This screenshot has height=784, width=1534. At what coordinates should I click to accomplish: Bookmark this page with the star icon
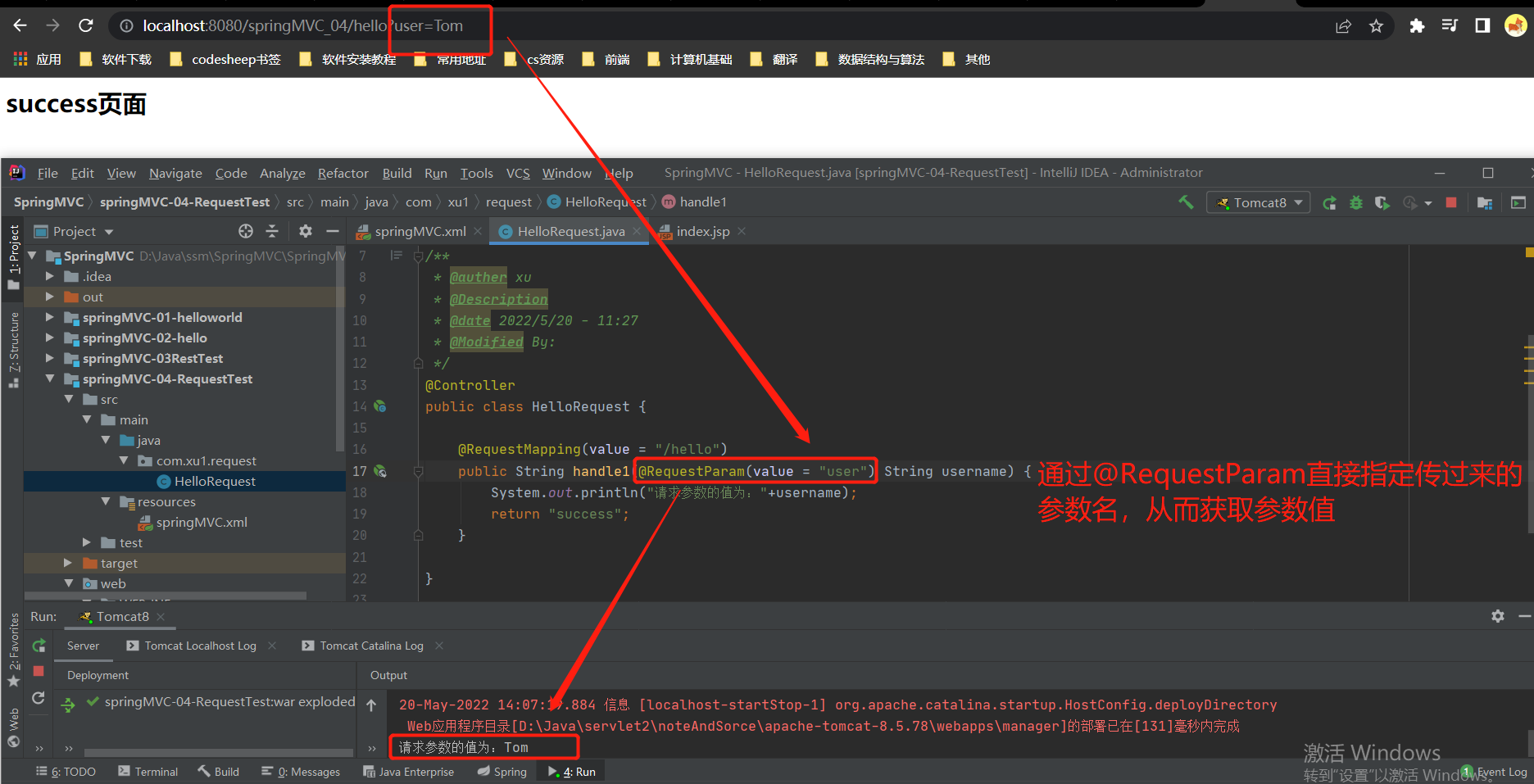(x=1376, y=26)
